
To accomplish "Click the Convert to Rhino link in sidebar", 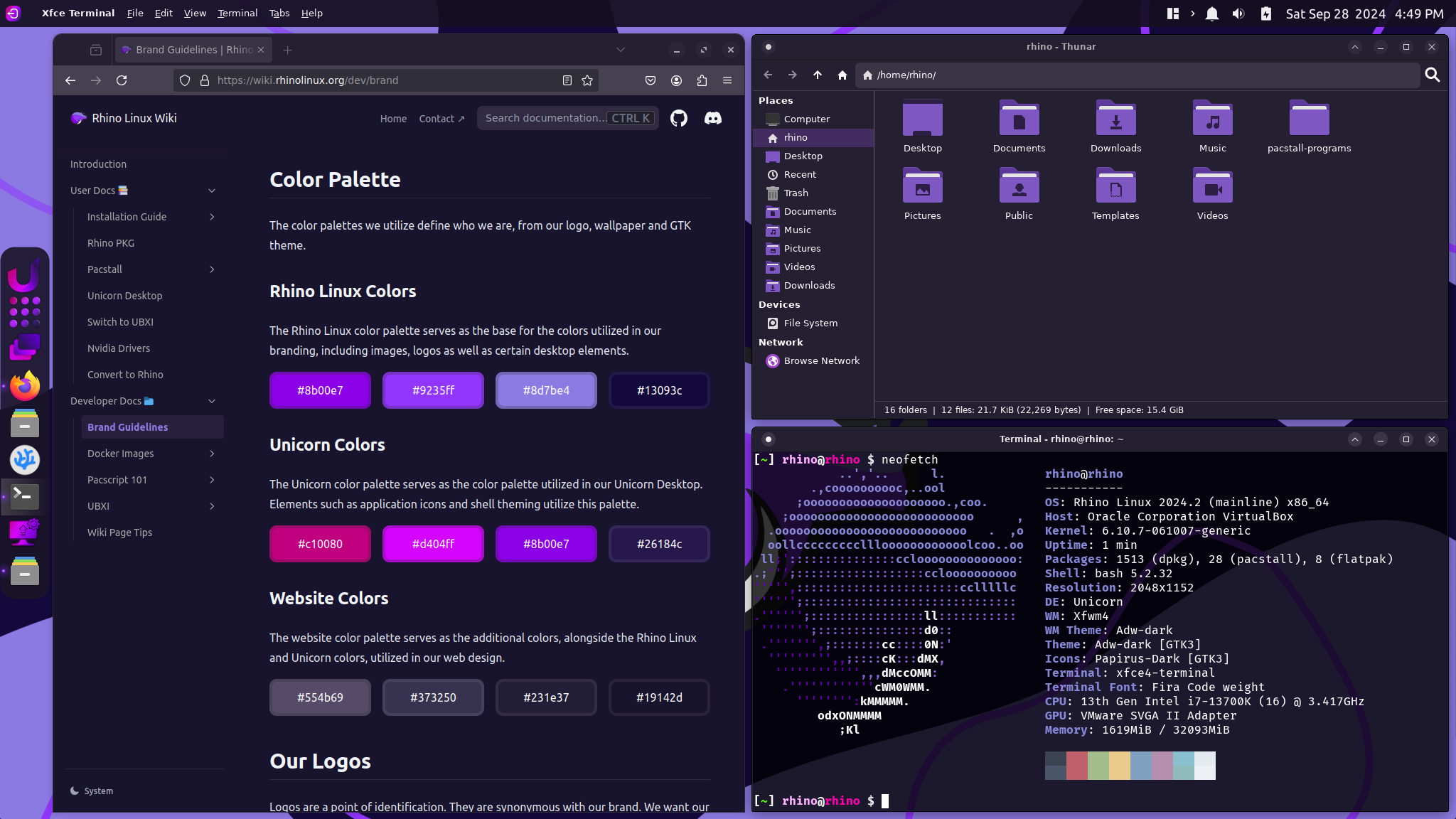I will click(125, 374).
